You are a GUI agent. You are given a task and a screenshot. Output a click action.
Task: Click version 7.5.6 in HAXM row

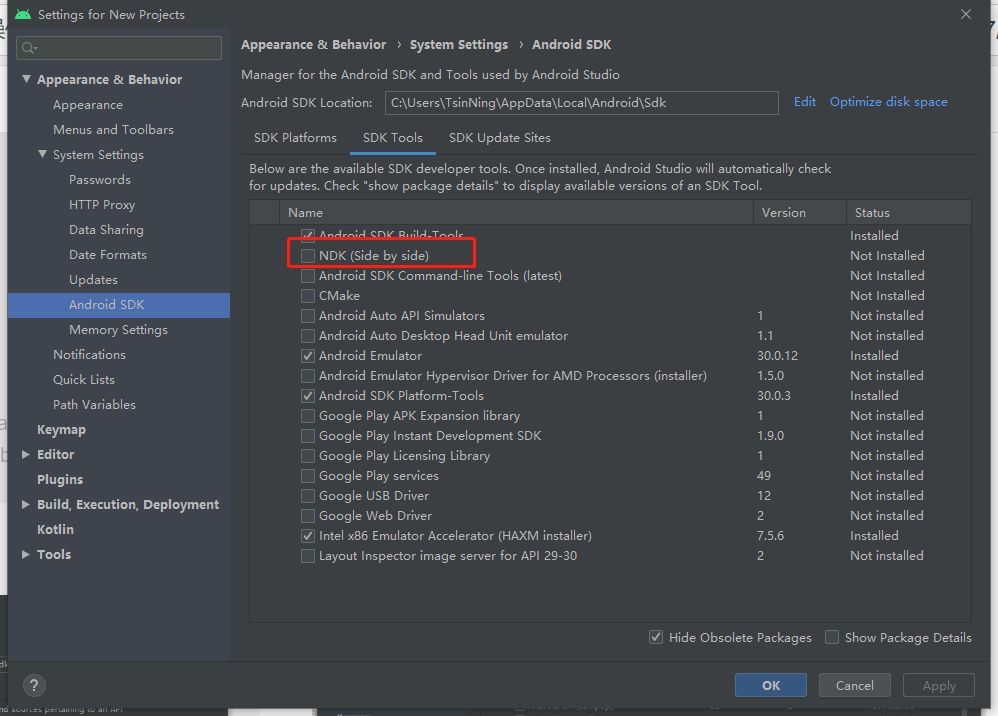[770, 536]
